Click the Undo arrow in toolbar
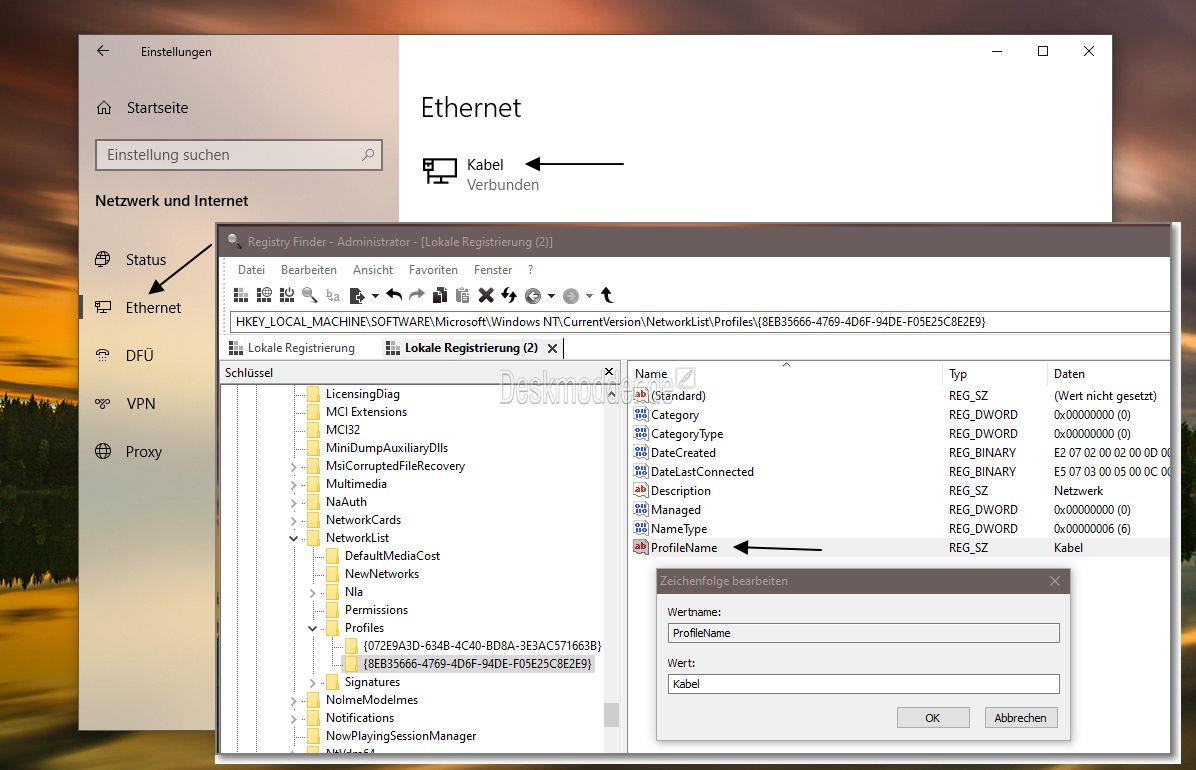Viewport: 1196px width, 770px height. click(x=394, y=295)
